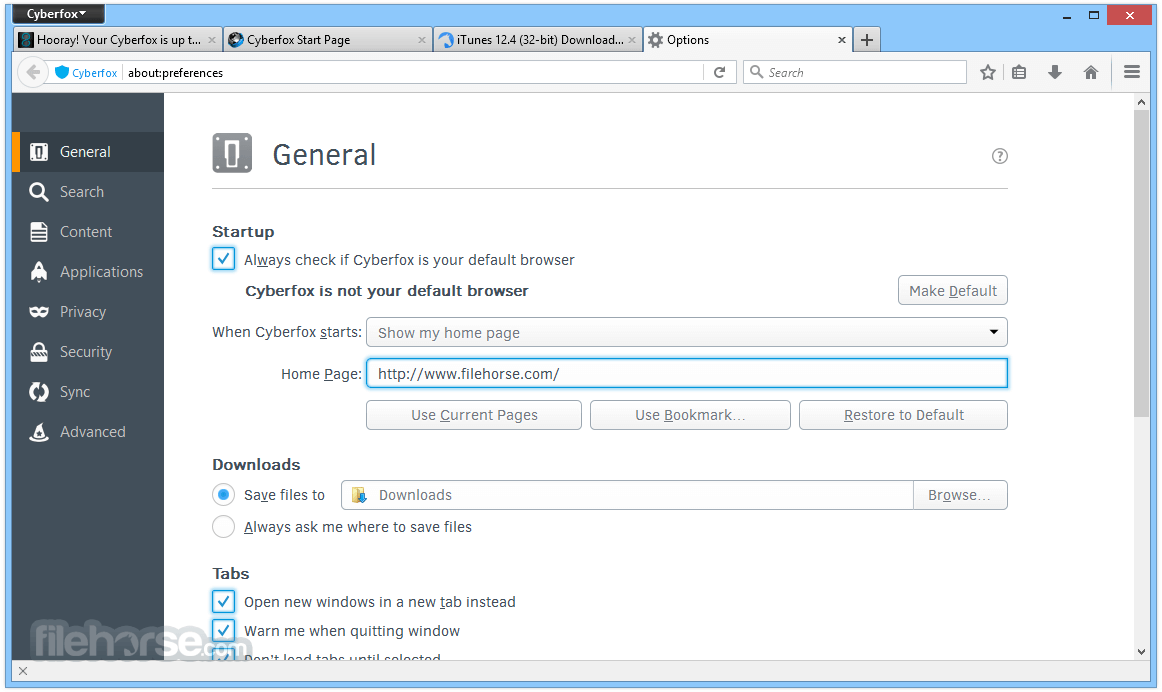Image resolution: width=1162 pixels, height=692 pixels.
Task: Switch to Cyberfox Start Page tab
Action: click(x=328, y=40)
